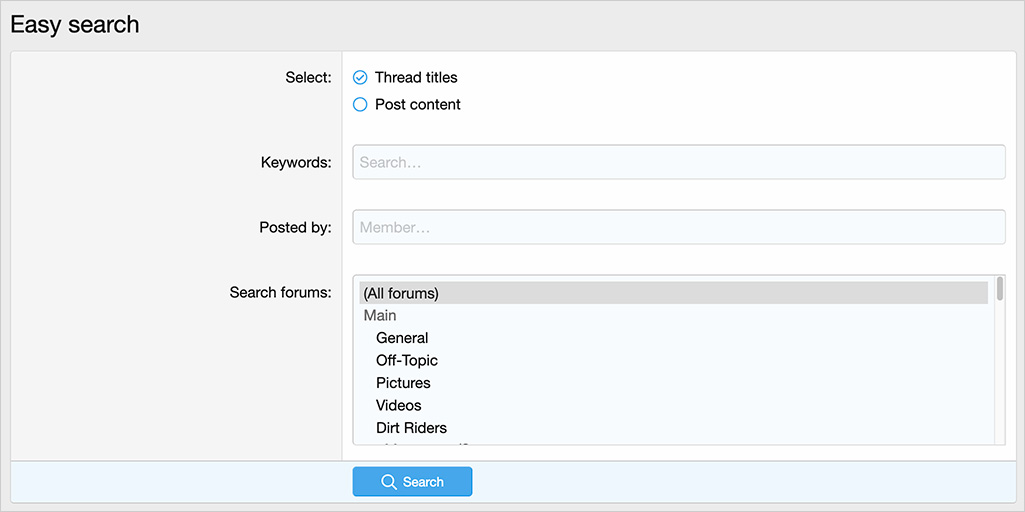Pick General from the forums list
The height and width of the screenshot is (512, 1025).
(x=402, y=338)
